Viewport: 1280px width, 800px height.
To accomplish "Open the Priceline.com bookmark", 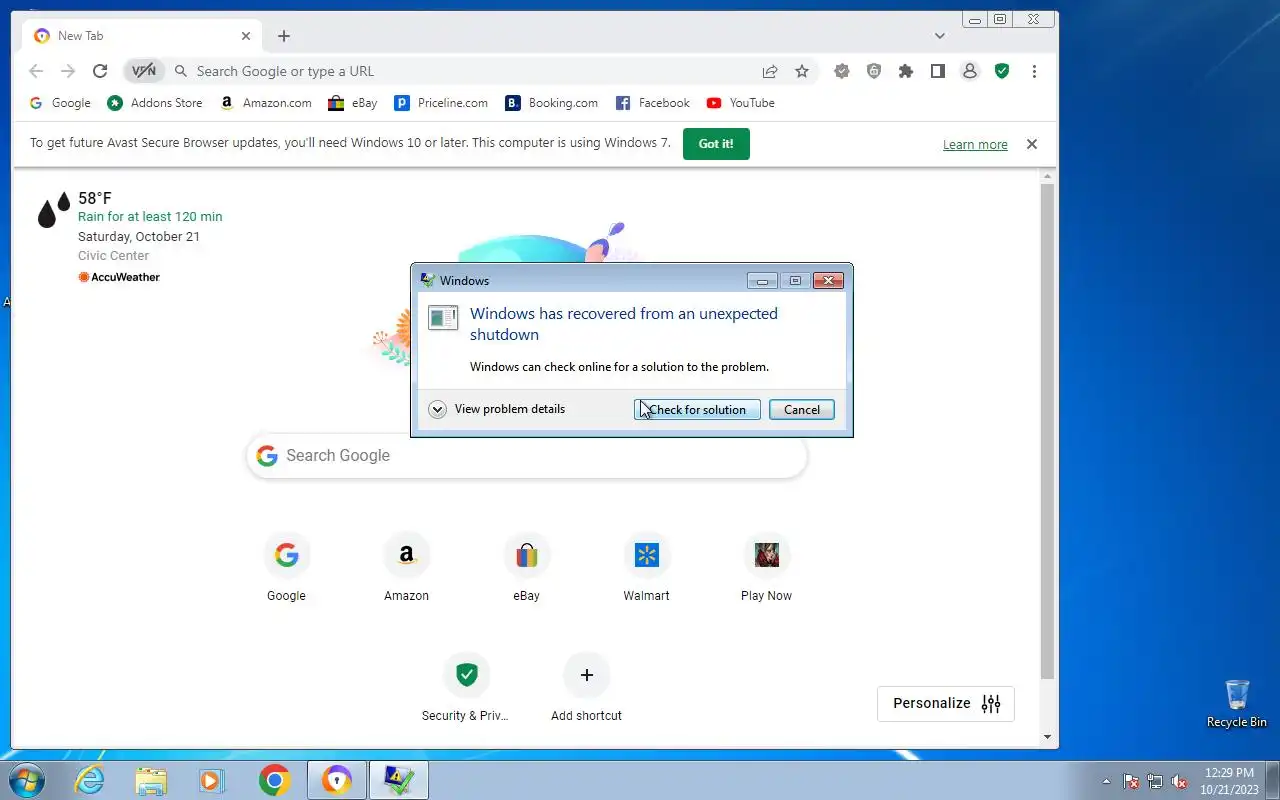I will pos(441,103).
